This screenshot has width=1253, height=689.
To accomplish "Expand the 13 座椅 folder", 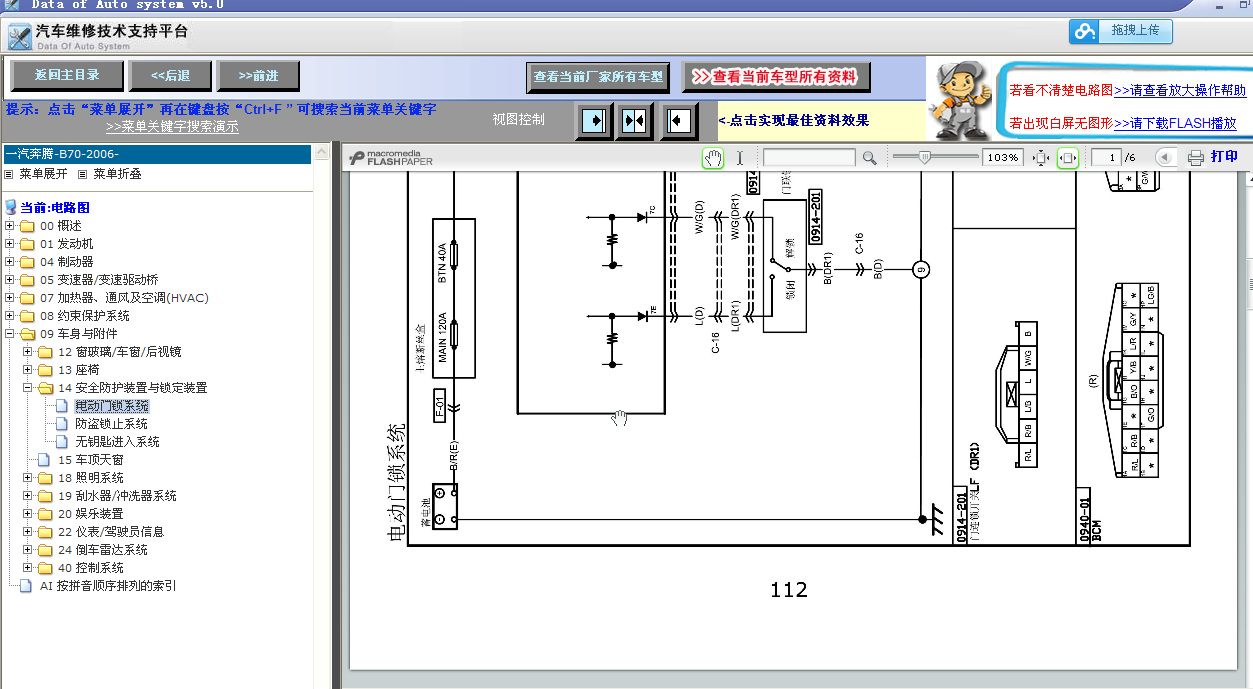I will point(28,370).
